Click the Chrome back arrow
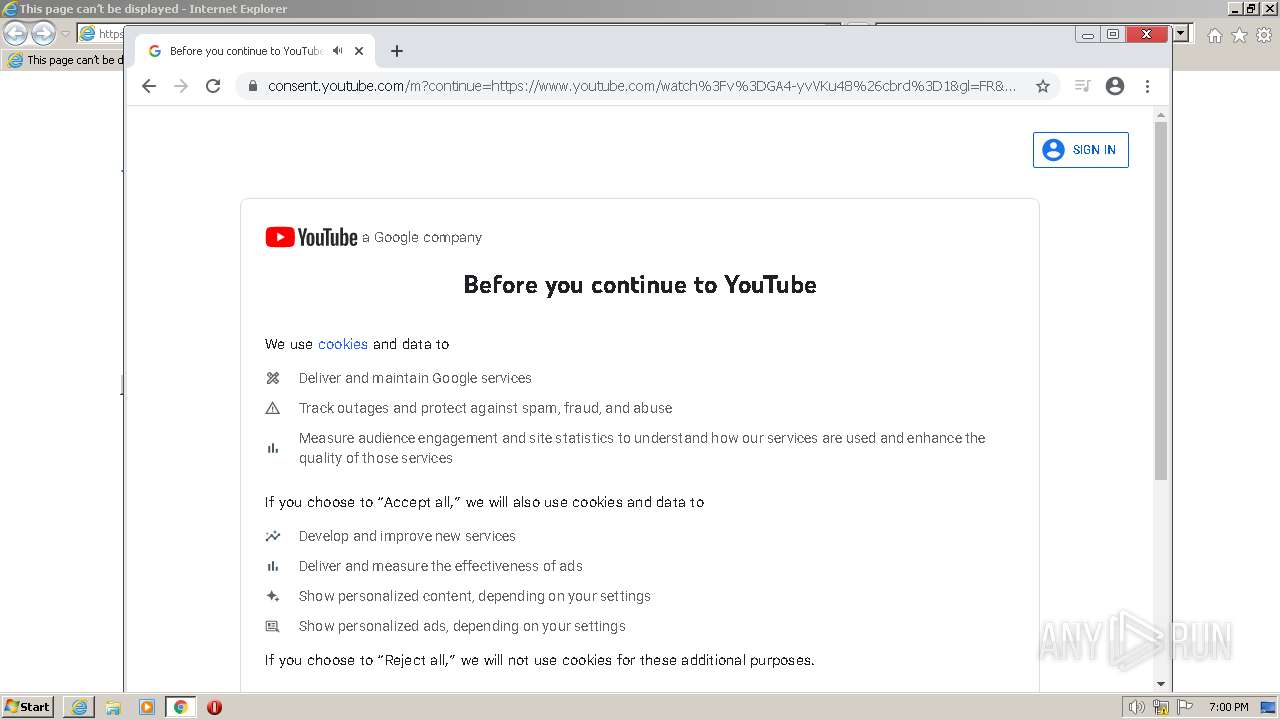 tap(149, 86)
